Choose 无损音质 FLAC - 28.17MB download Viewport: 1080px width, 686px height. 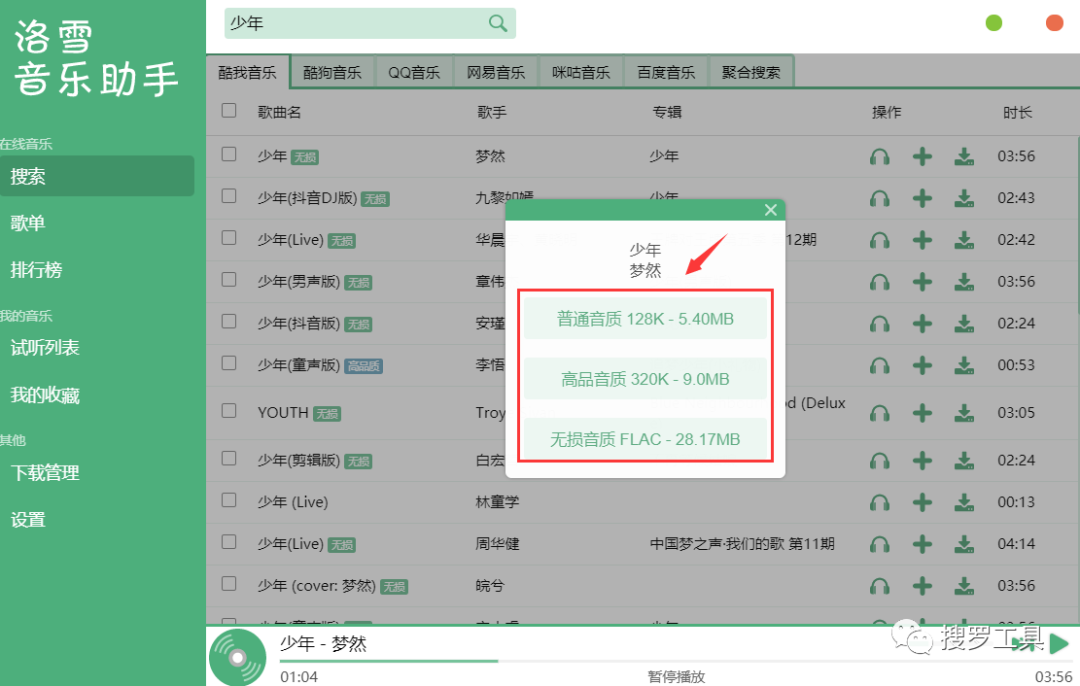645,439
